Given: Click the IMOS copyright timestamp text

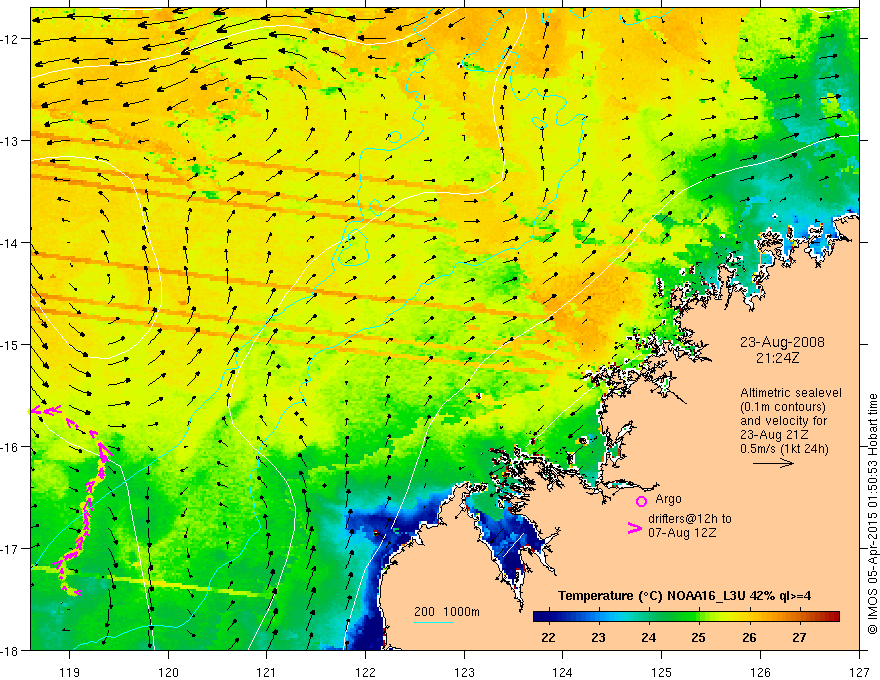Looking at the screenshot, I should [x=872, y=514].
